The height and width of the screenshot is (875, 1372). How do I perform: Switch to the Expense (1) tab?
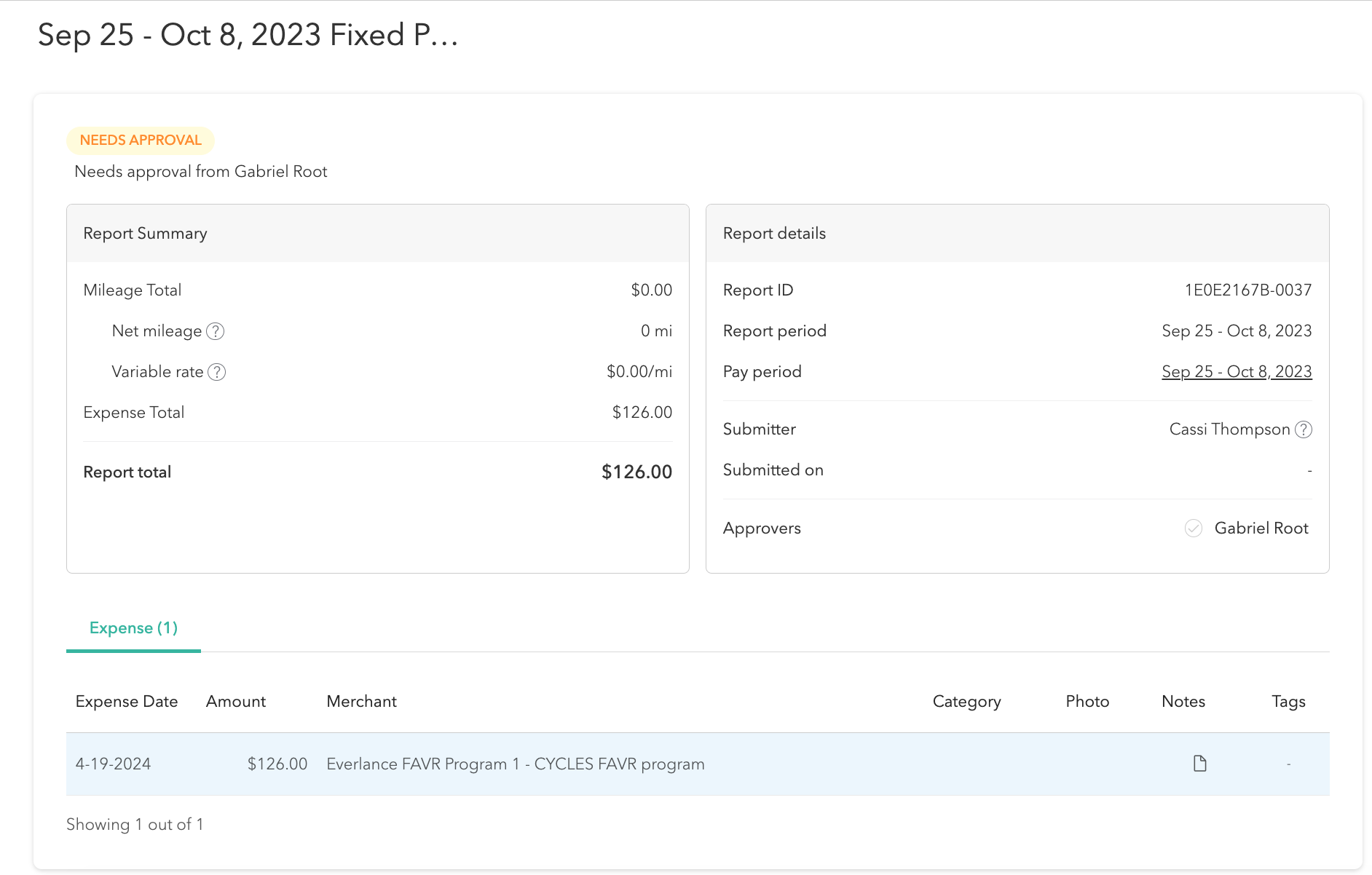pyautogui.click(x=133, y=627)
